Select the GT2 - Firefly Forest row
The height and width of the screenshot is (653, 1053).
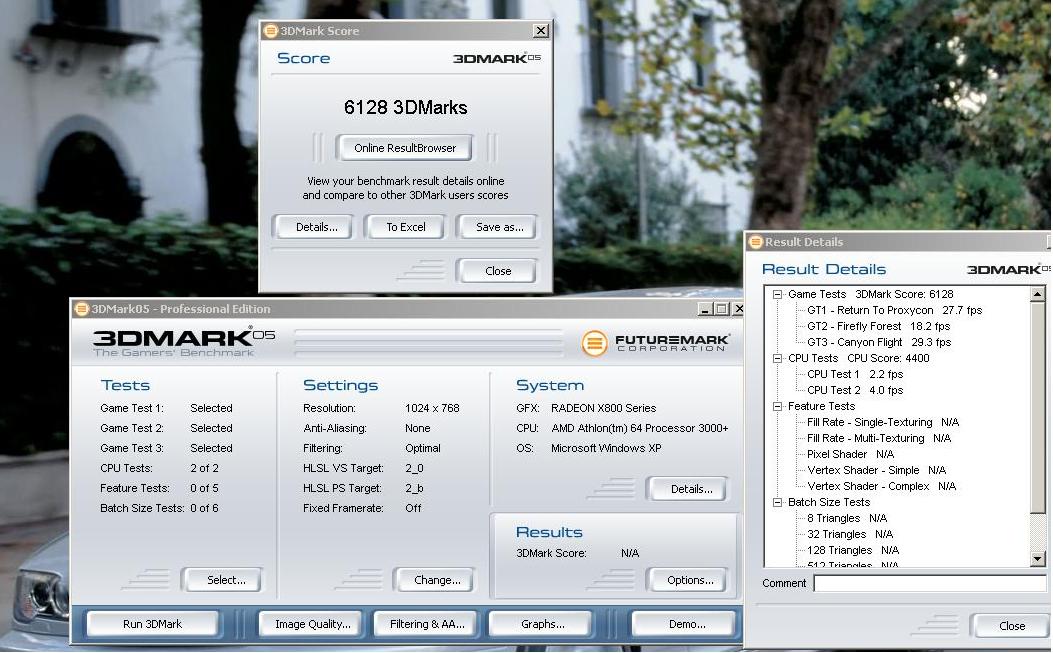(x=878, y=326)
